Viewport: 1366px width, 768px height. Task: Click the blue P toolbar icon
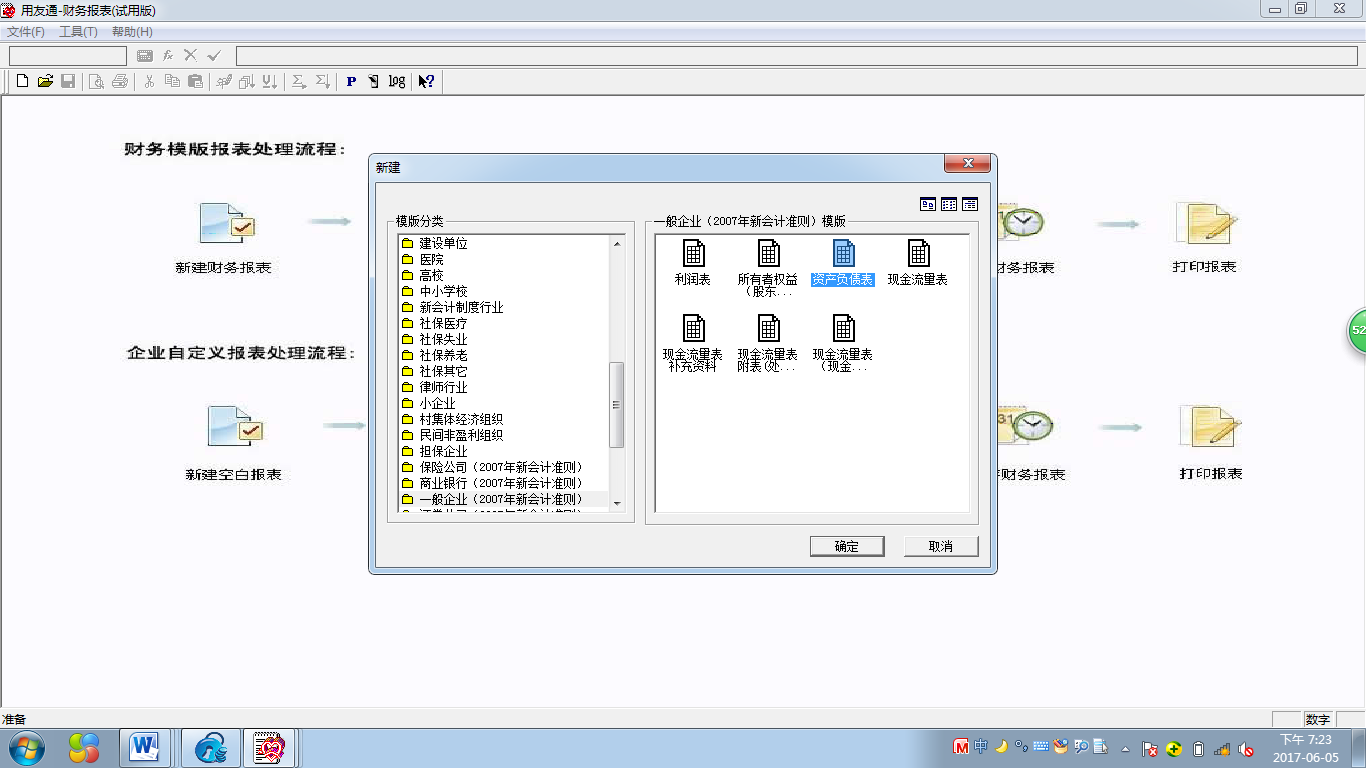[x=351, y=81]
